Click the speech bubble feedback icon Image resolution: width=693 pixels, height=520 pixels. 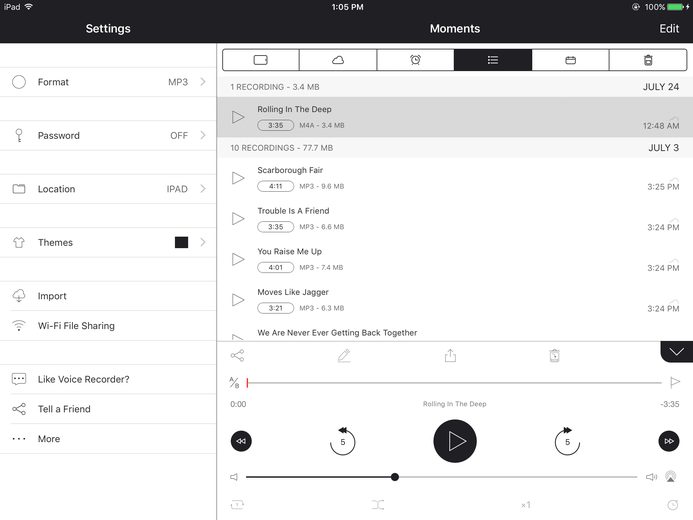pos(19,379)
